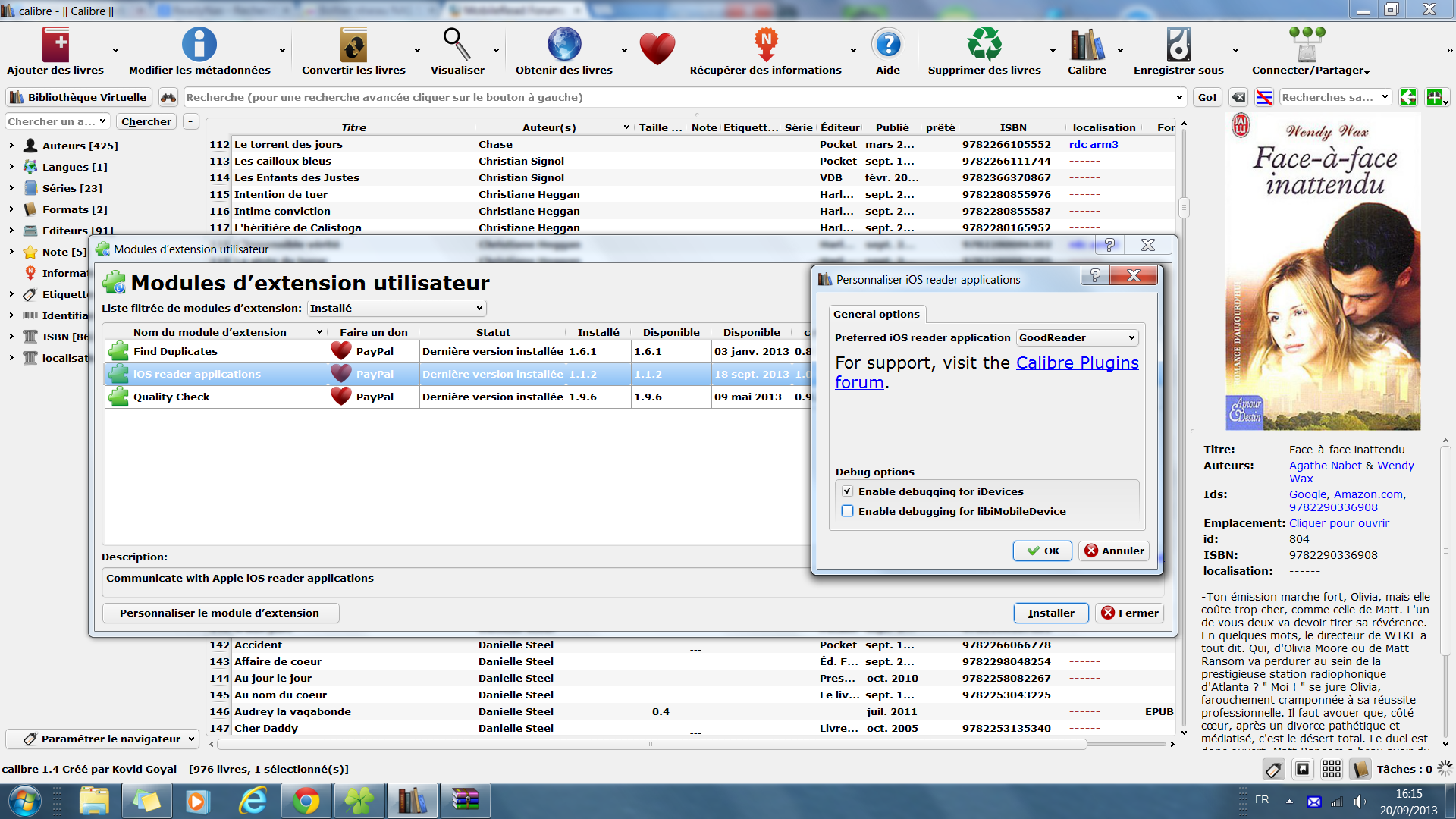1456x819 pixels.
Task: Click Personnaliser le module d'extension button
Action: click(219, 613)
